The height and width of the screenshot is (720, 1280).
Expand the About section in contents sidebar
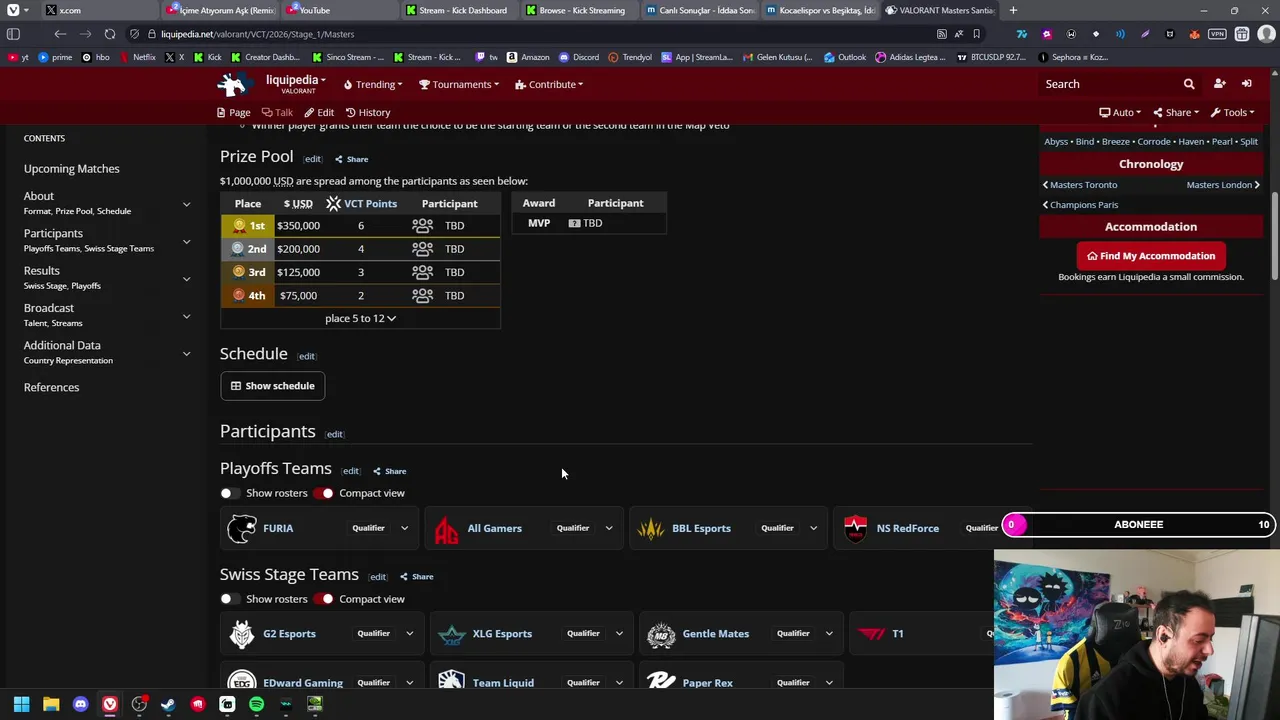(x=186, y=204)
